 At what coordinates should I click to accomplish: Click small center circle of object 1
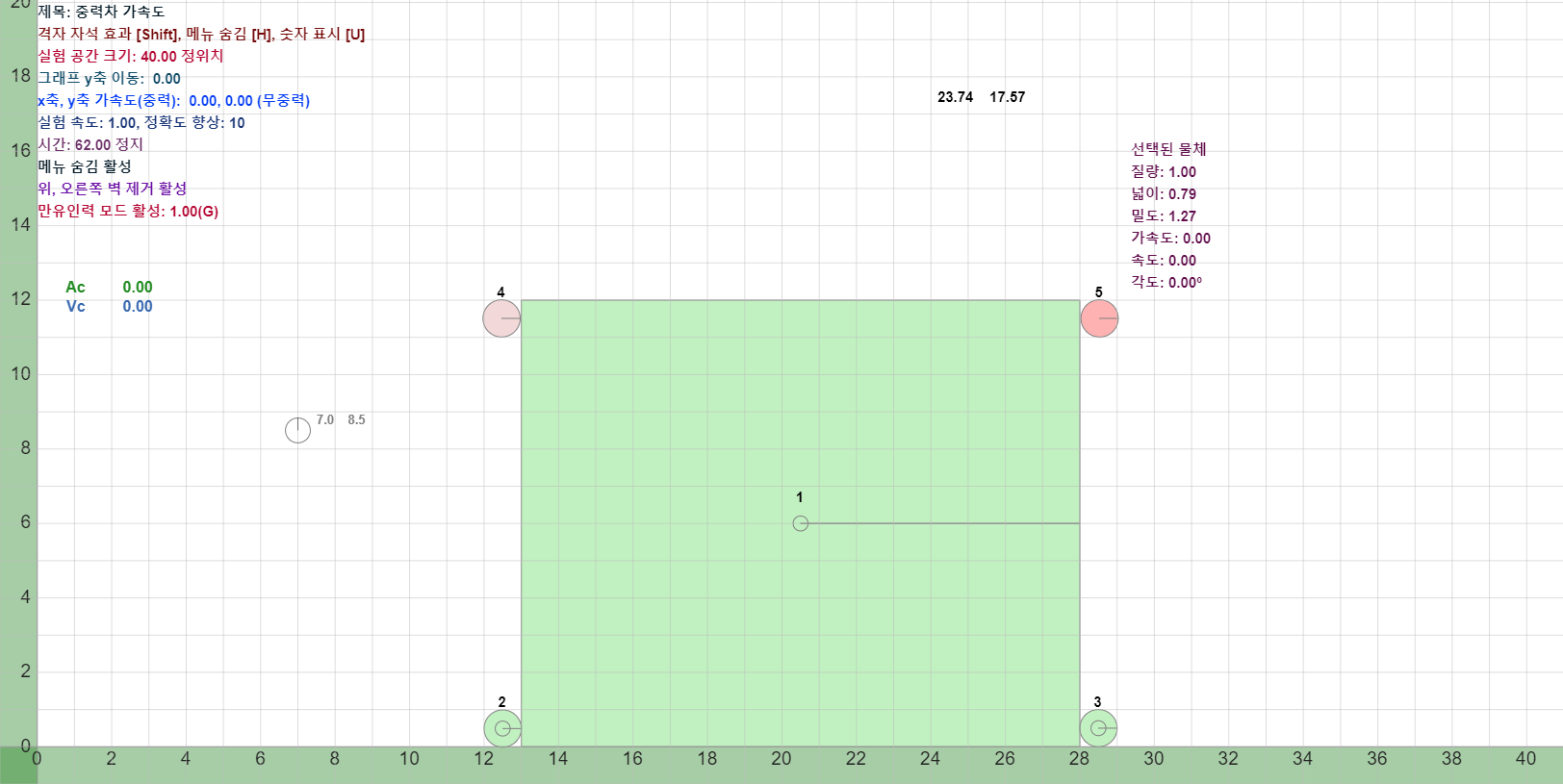point(801,523)
